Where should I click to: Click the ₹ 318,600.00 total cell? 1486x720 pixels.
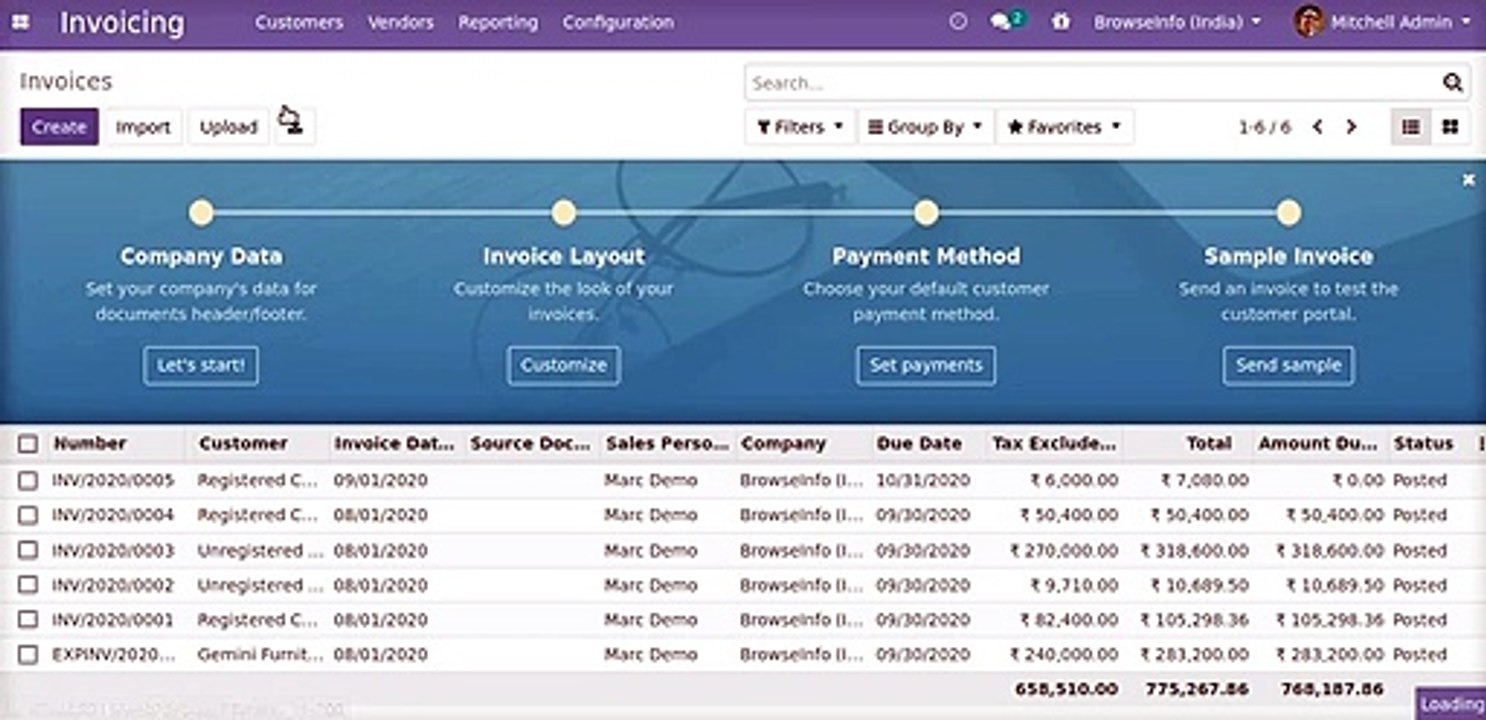(1194, 550)
